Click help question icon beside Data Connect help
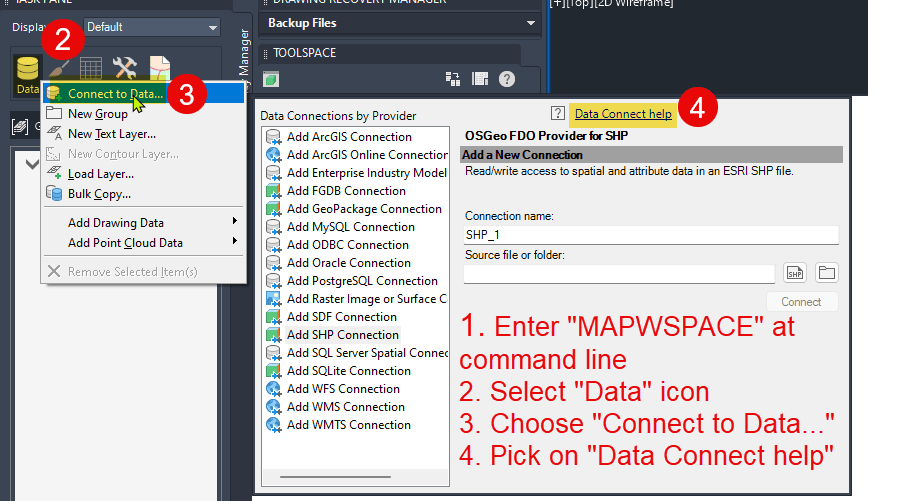Image resolution: width=899 pixels, height=501 pixels. [x=558, y=113]
